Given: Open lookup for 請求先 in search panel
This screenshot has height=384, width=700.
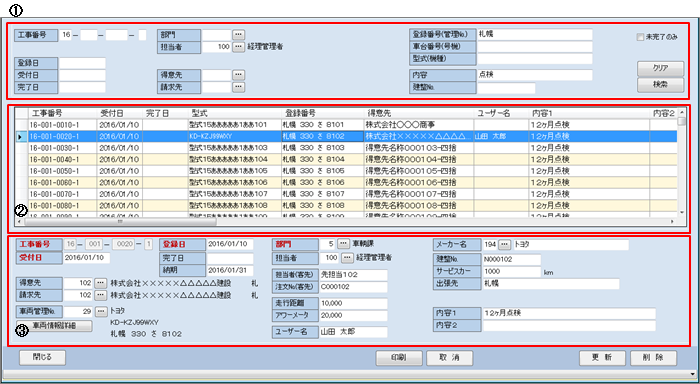Looking at the screenshot, I should point(239,87).
